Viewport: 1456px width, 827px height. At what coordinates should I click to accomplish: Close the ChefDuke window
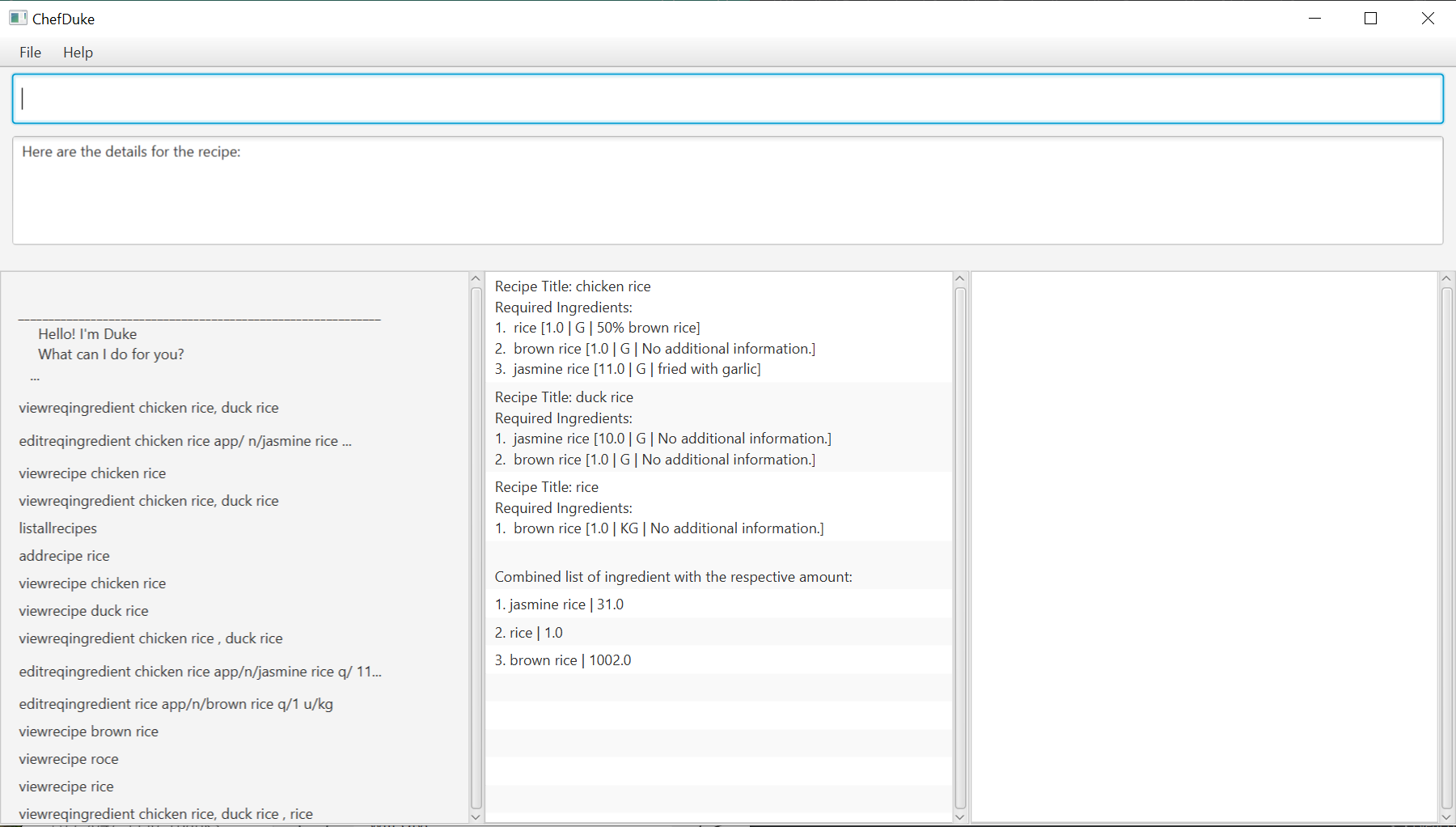(1428, 18)
